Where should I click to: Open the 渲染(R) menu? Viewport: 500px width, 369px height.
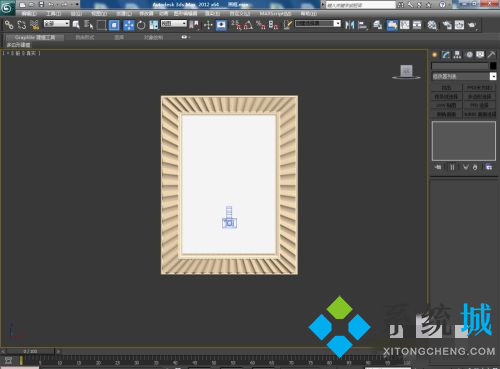point(212,14)
